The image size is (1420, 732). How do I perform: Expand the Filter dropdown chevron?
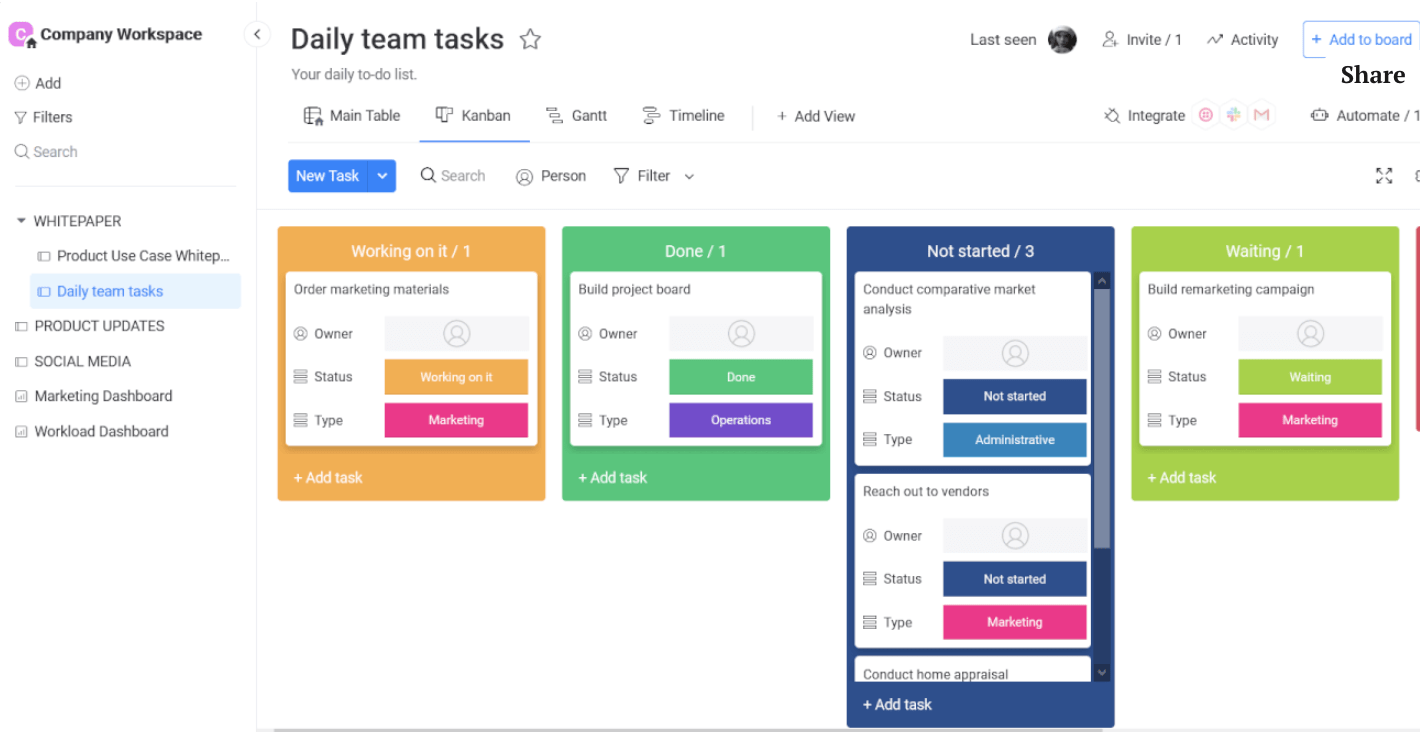point(689,177)
